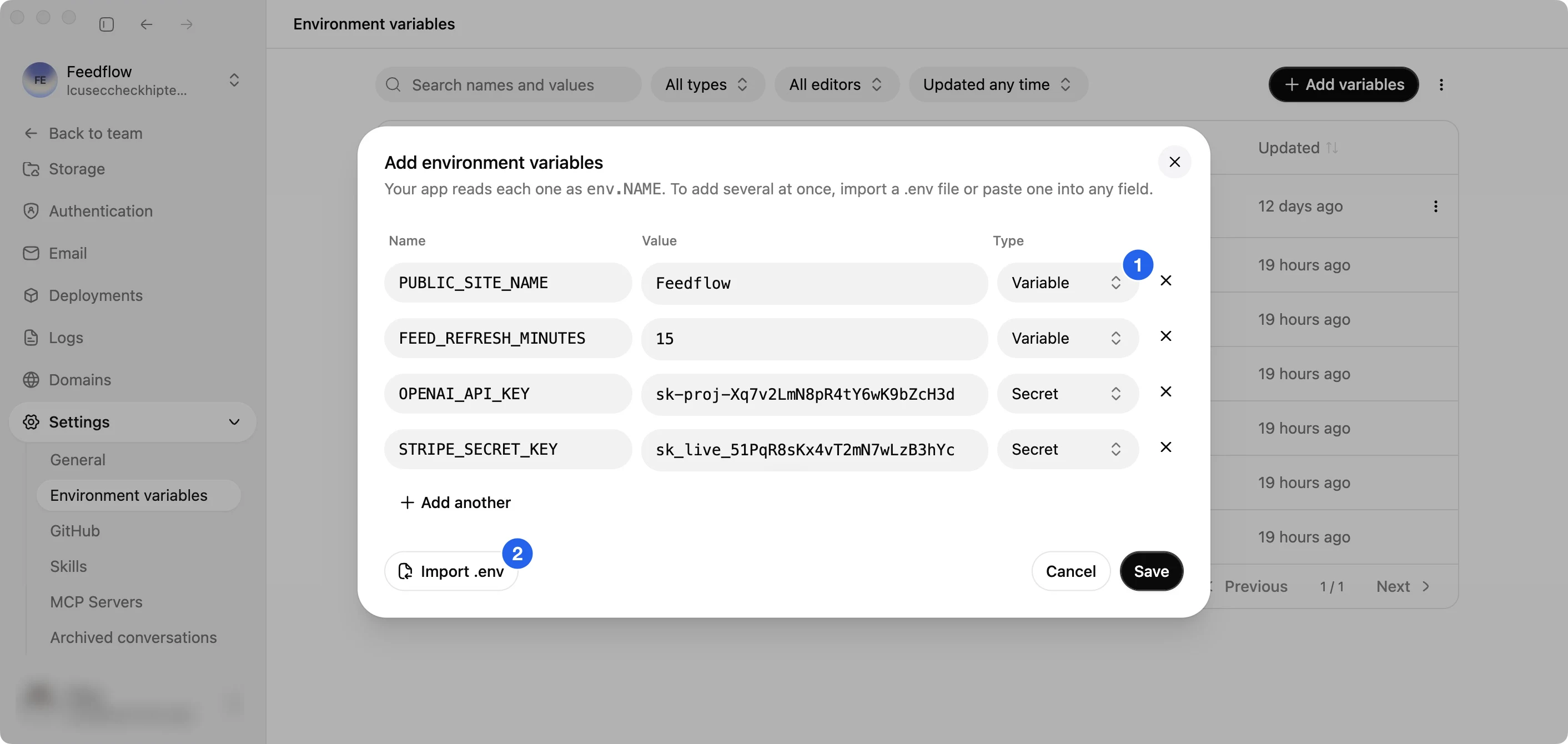Viewport: 1568px width, 744px height.
Task: Click Cancel in the dialog
Action: 1070,571
